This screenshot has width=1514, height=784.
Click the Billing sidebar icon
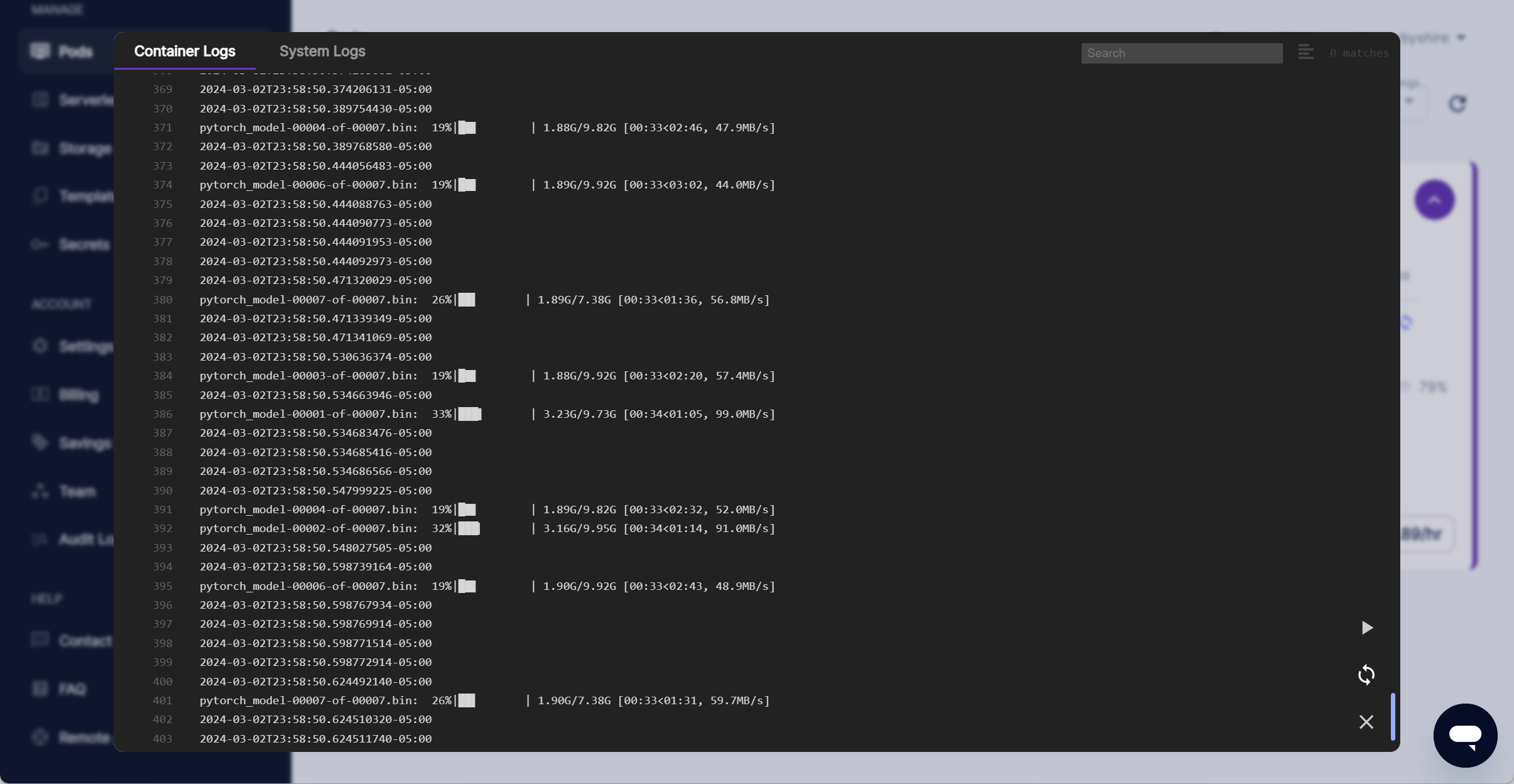pos(40,395)
